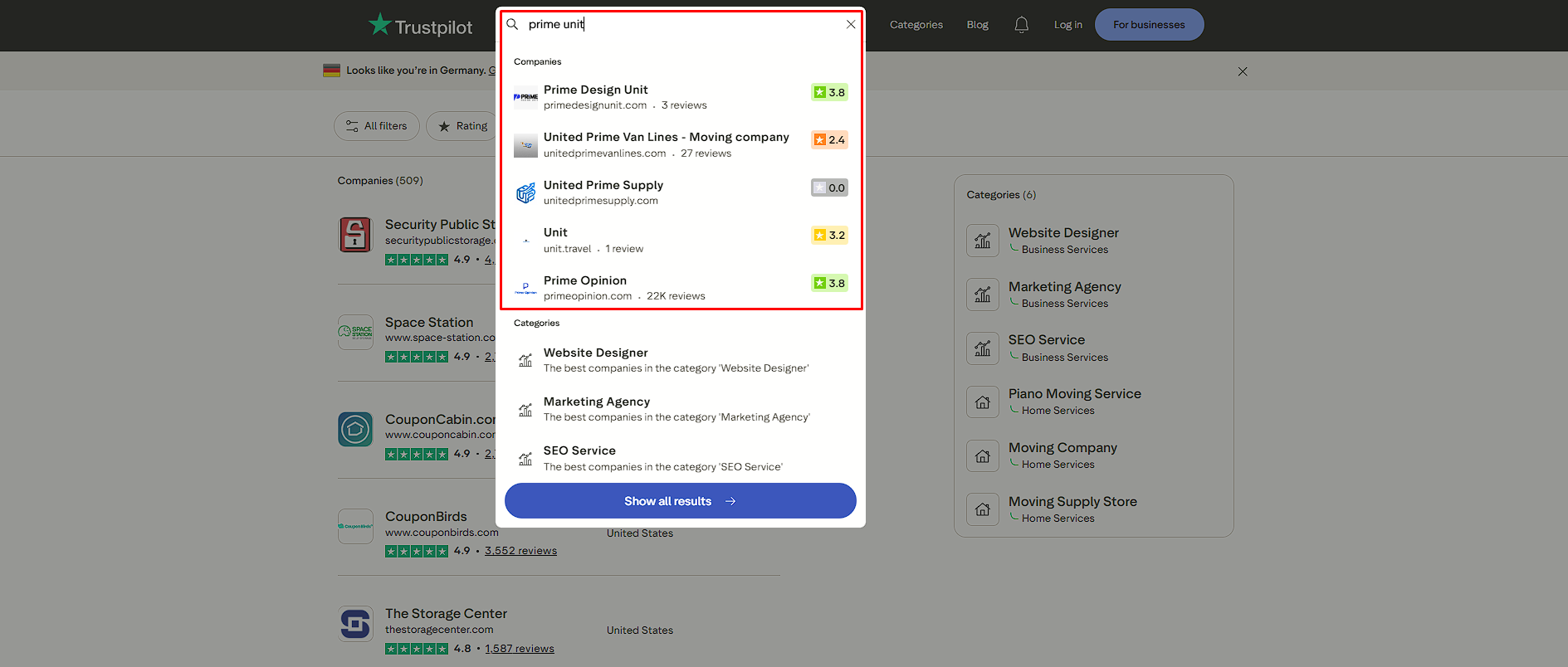Open the Piano Moving Service house icon
This screenshot has width=1568, height=667.
coord(983,402)
